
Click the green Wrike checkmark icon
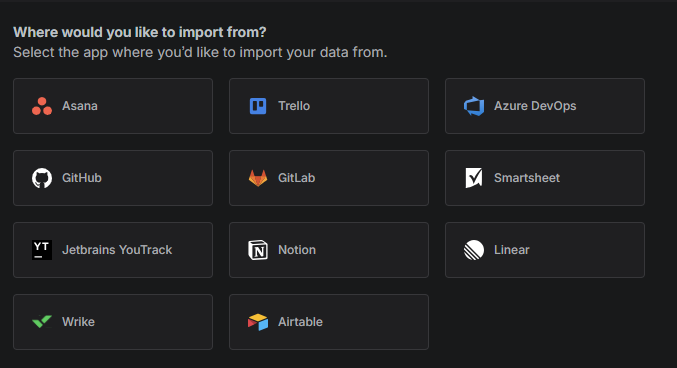(x=42, y=322)
